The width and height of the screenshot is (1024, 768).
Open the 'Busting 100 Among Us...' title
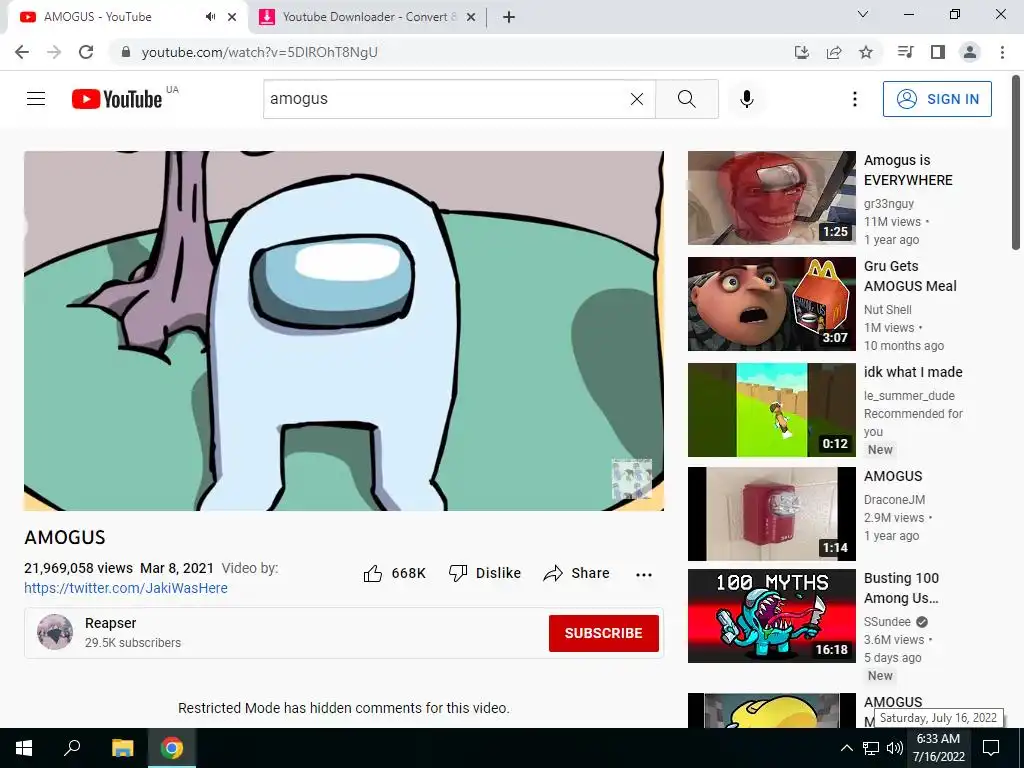point(901,588)
